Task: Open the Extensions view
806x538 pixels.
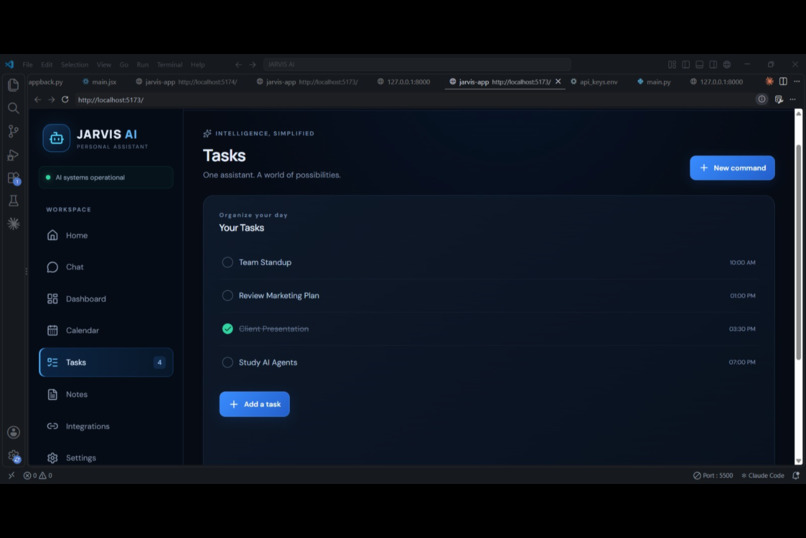Action: pyautogui.click(x=13, y=178)
